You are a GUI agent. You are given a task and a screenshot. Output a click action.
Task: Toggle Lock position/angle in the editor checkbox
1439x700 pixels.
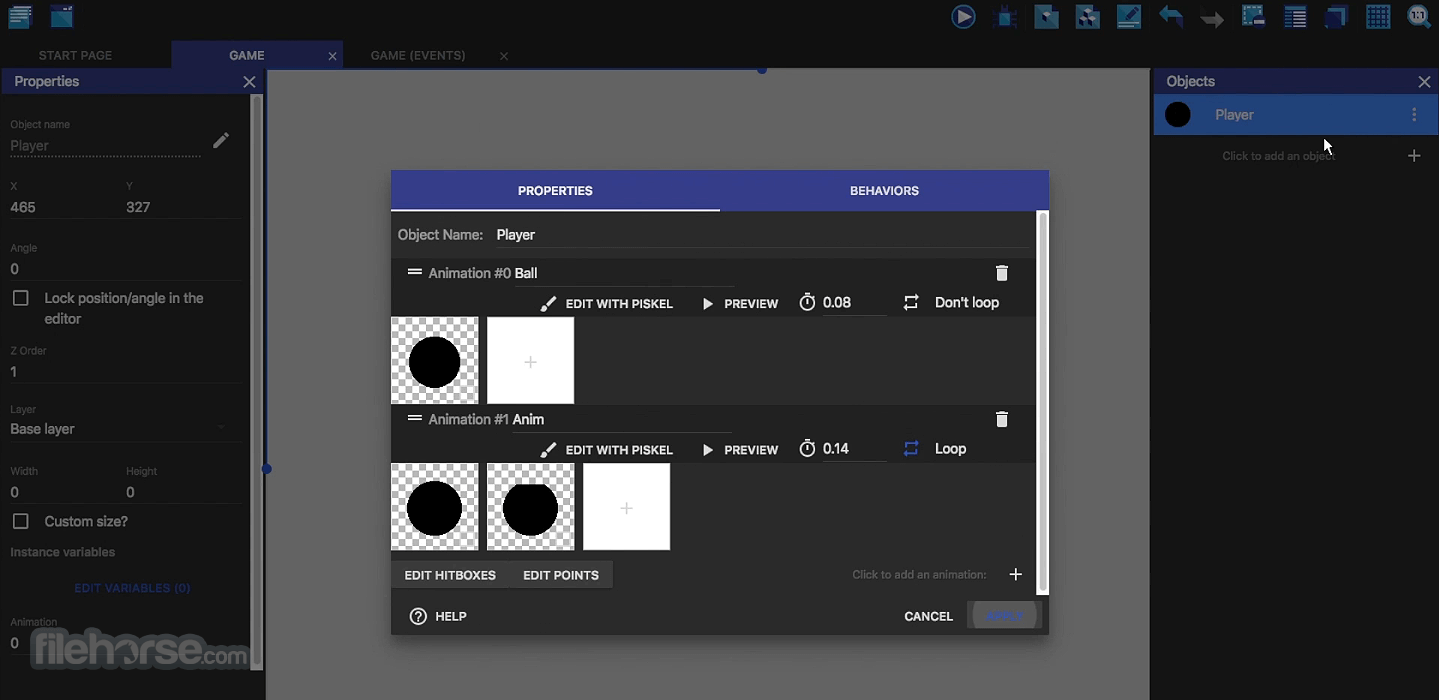tap(20, 298)
